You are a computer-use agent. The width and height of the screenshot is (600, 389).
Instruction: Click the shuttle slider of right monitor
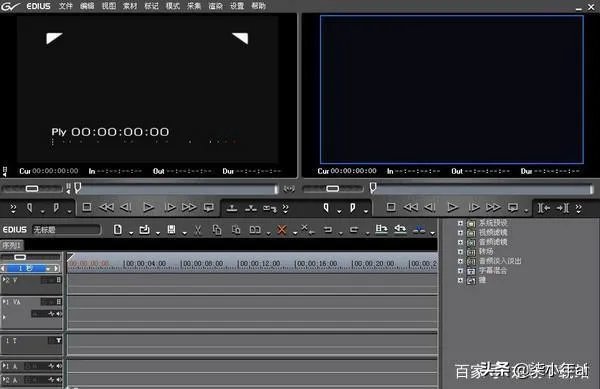[333, 189]
